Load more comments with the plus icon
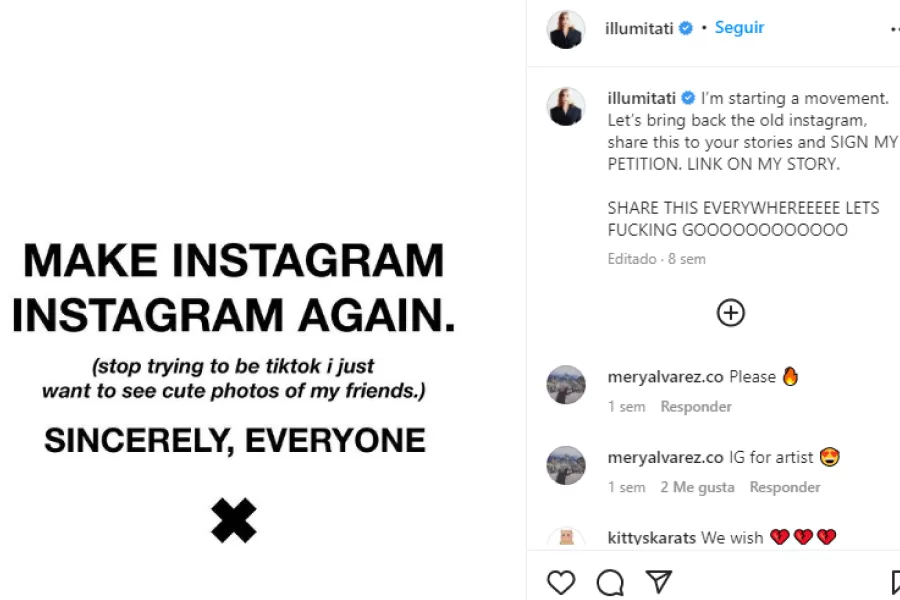 pos(731,313)
